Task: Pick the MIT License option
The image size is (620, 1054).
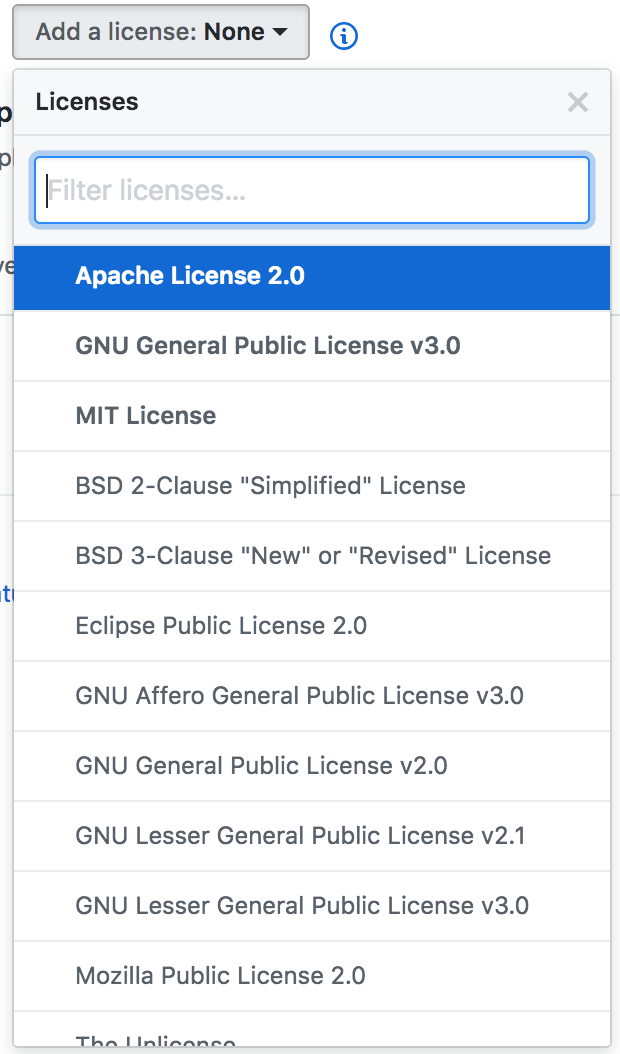Action: point(312,416)
